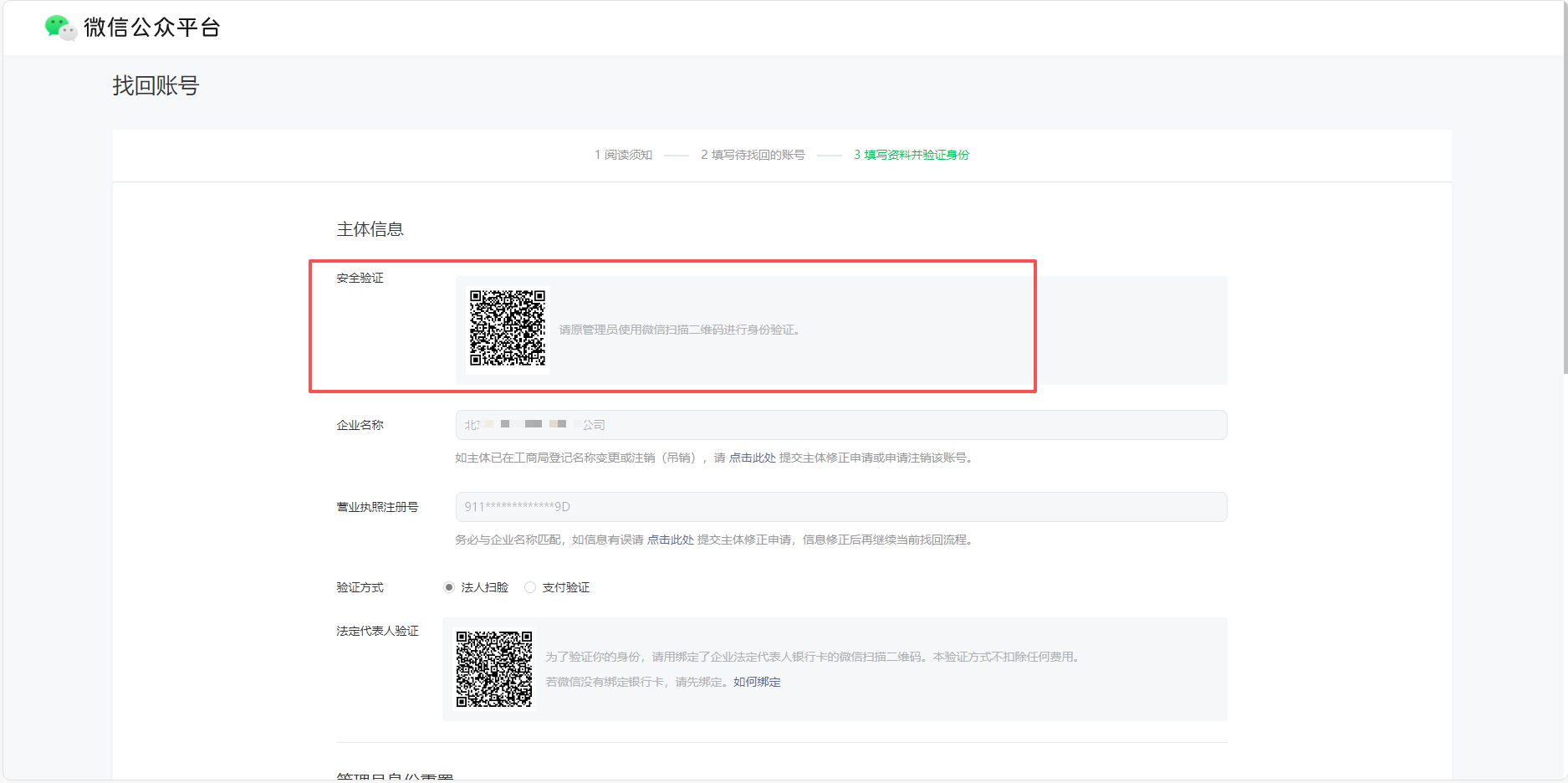This screenshot has width=1568, height=783.
Task: Select the 支付验证 radio button
Action: 530,587
